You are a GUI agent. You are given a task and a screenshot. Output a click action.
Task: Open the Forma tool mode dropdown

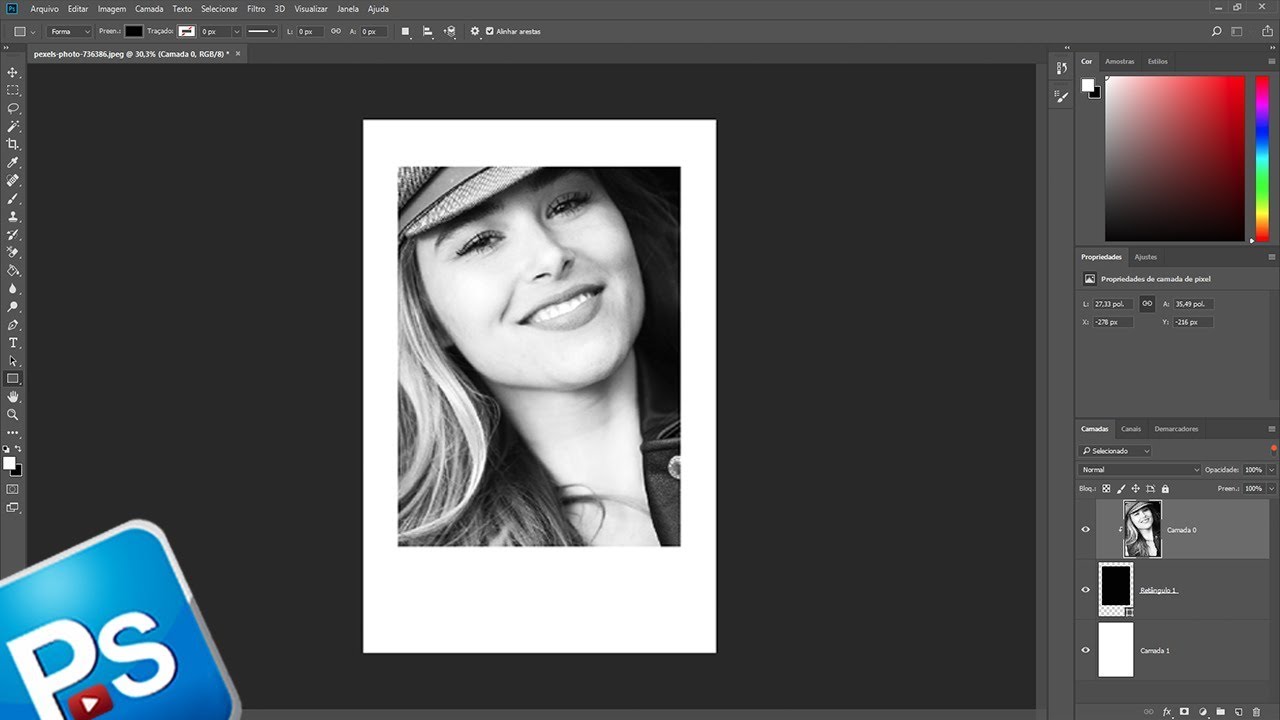pyautogui.click(x=70, y=31)
